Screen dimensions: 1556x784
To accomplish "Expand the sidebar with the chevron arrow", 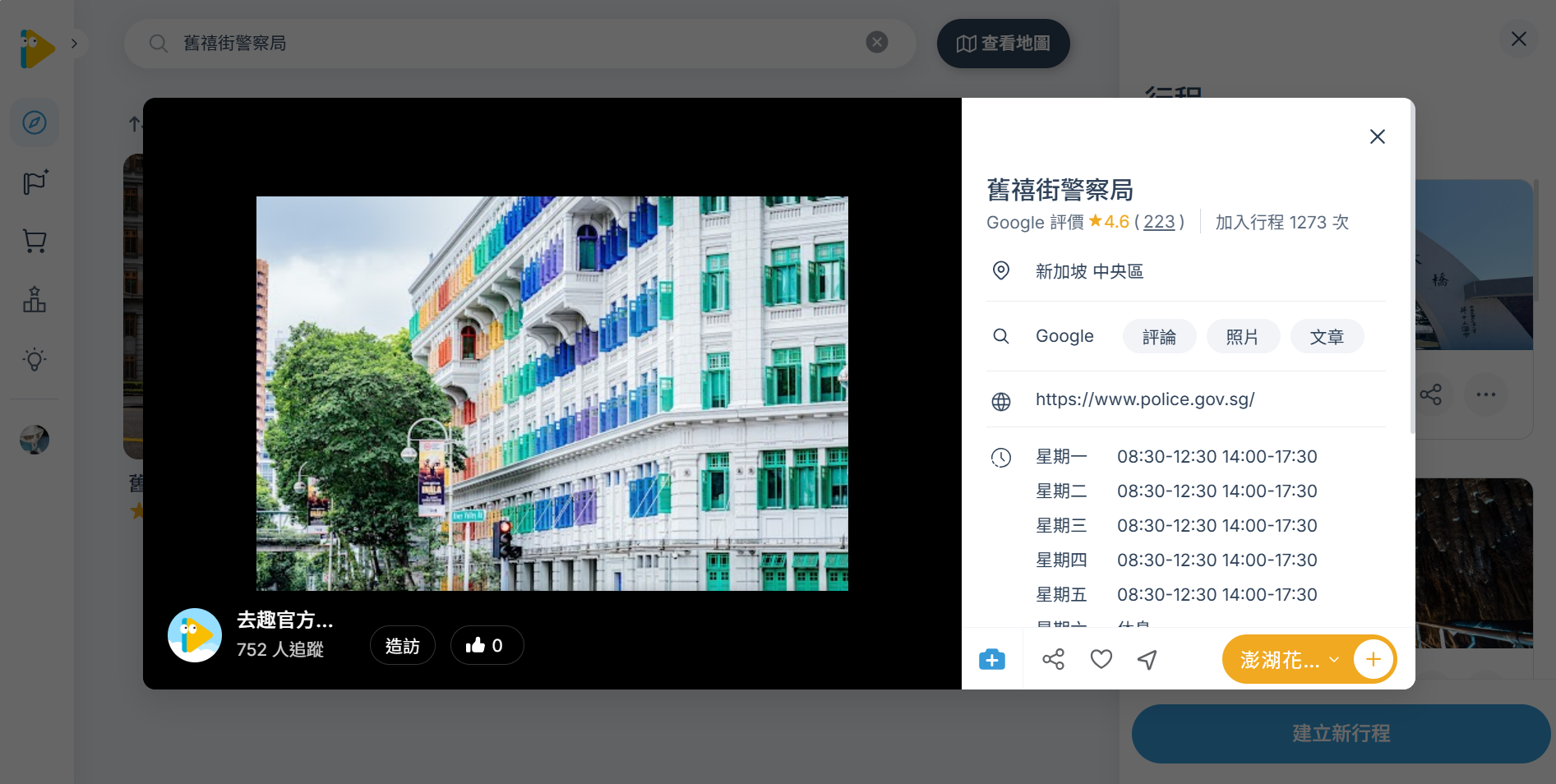I will click(75, 44).
